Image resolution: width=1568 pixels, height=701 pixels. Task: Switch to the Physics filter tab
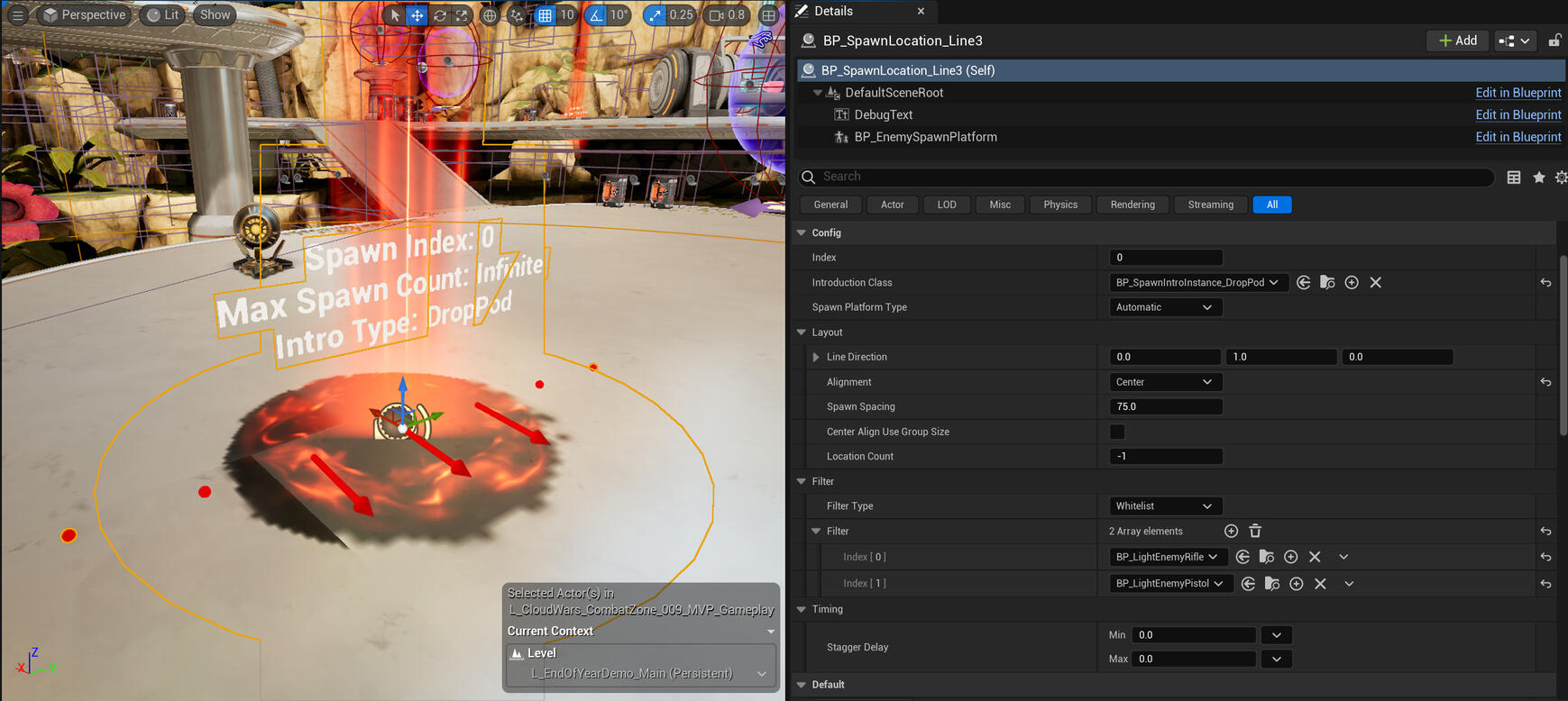coord(1060,205)
